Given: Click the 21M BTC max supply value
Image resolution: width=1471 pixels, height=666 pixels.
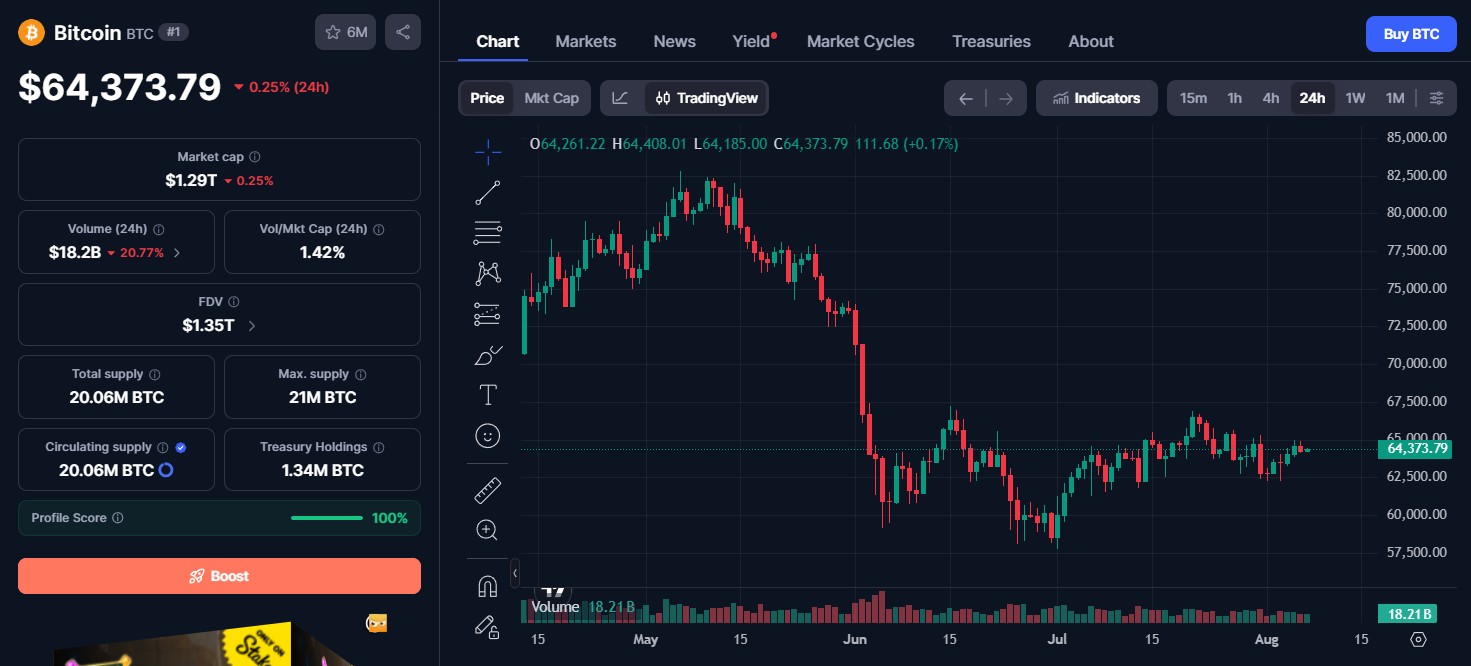Looking at the screenshot, I should tap(322, 397).
